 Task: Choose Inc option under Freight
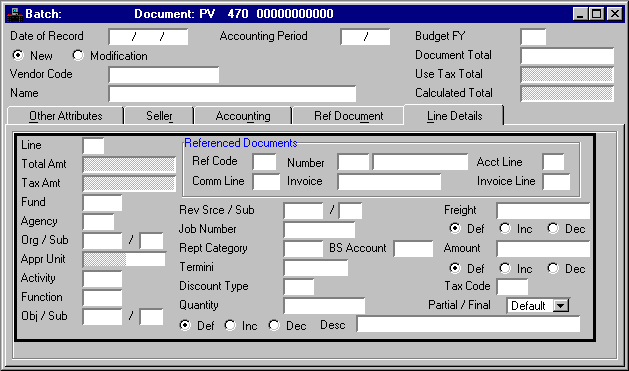point(505,228)
